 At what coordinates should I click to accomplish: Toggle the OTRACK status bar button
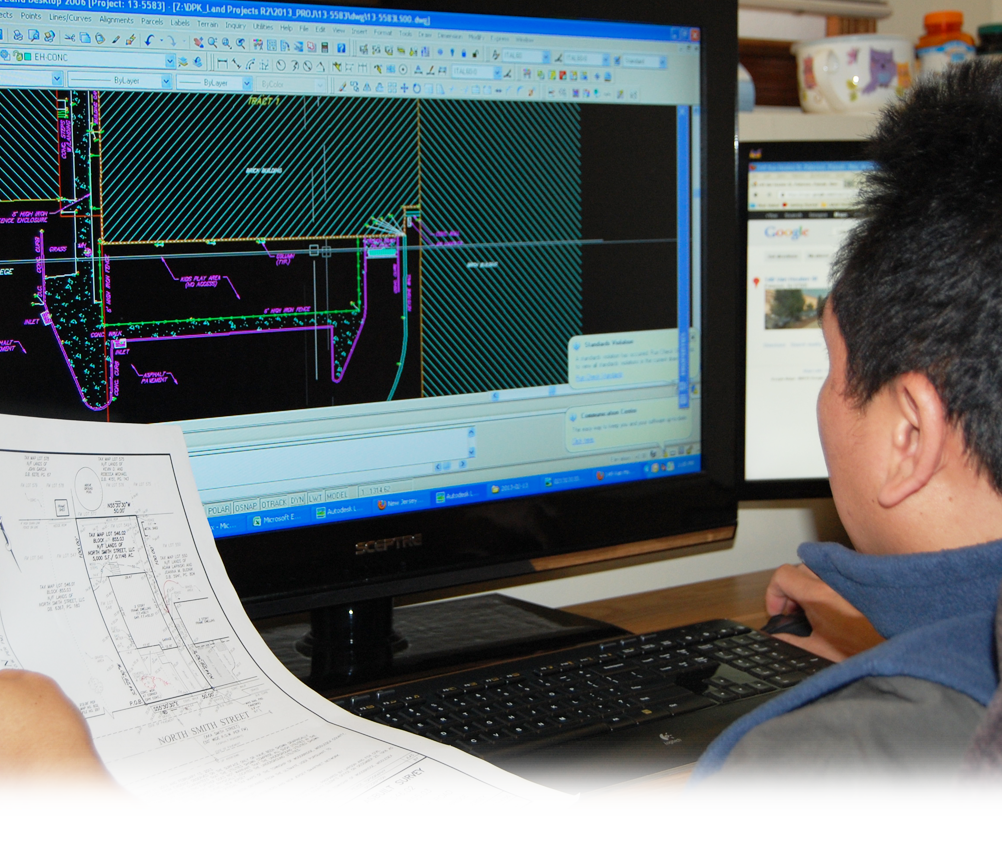[x=274, y=503]
